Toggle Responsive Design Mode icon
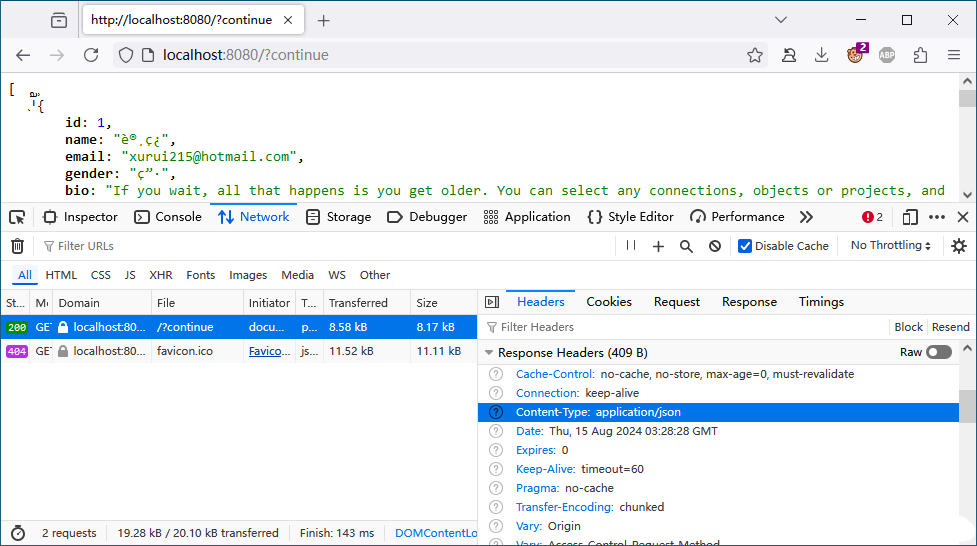 click(x=910, y=217)
